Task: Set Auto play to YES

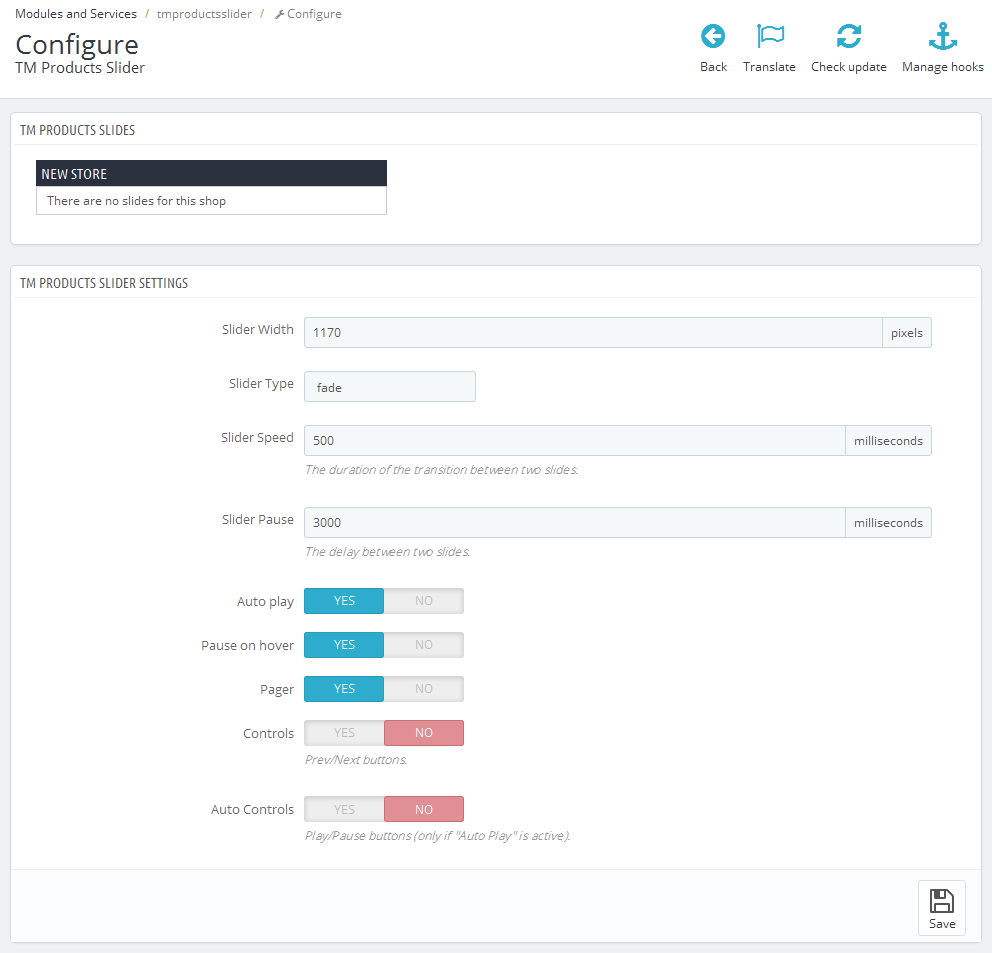Action: pyautogui.click(x=344, y=601)
